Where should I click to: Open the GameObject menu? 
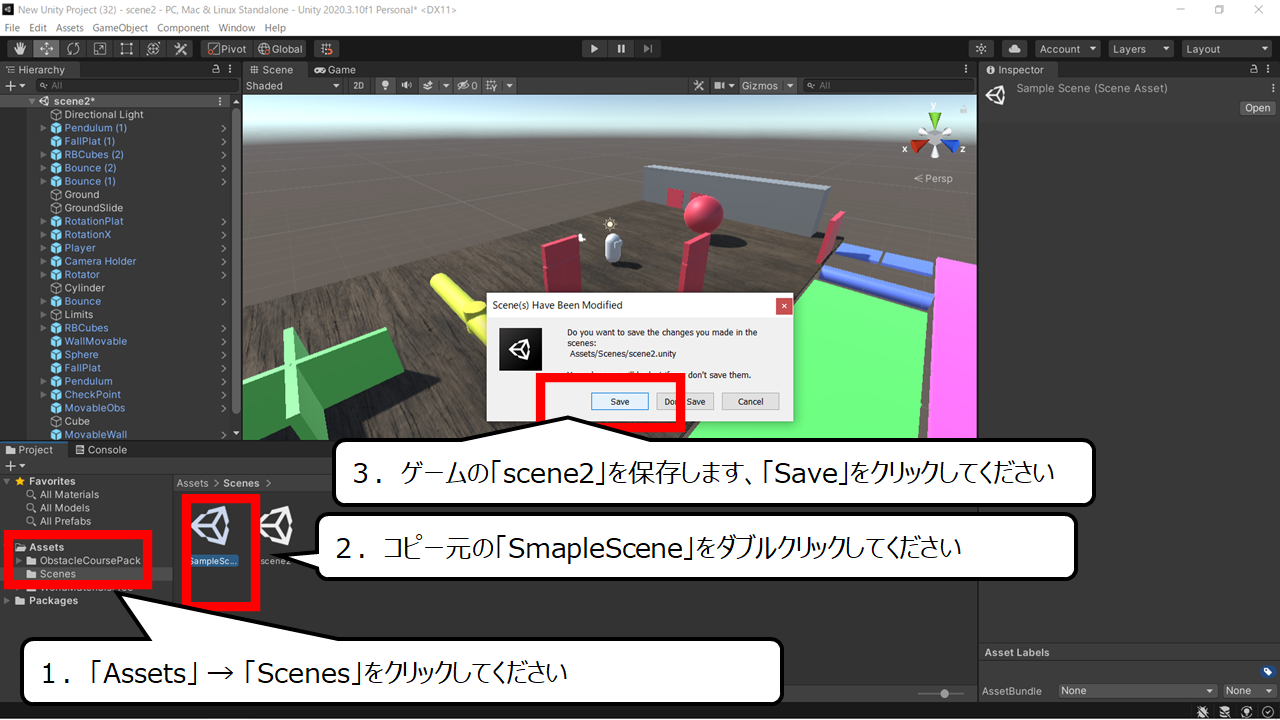tap(121, 28)
